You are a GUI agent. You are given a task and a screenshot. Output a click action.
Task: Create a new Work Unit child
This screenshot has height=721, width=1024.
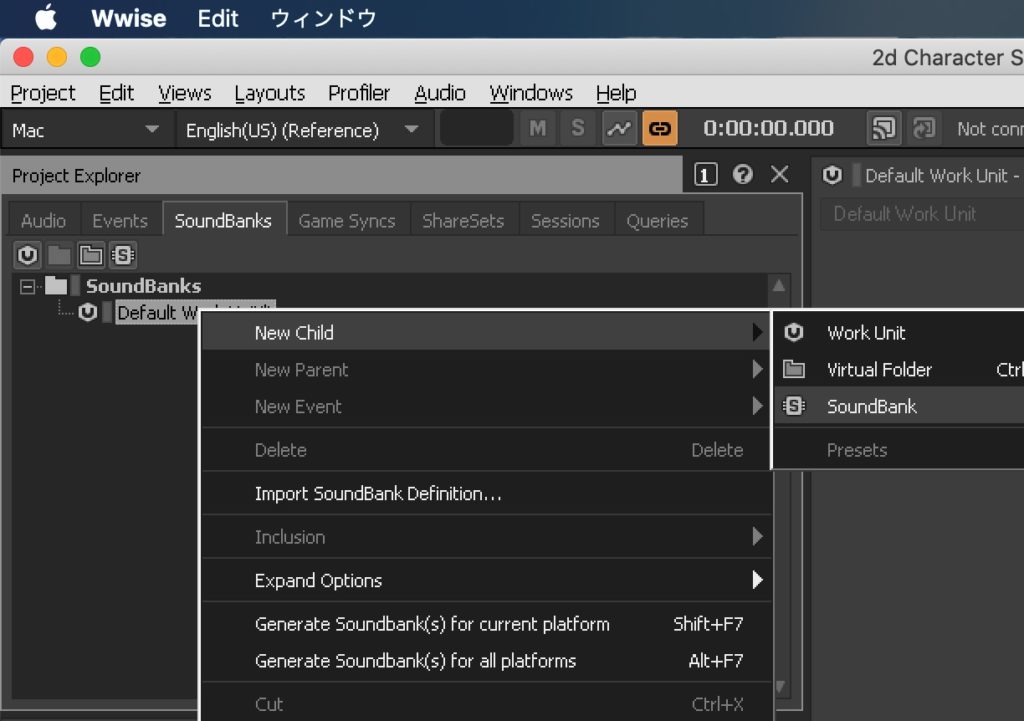(899, 332)
